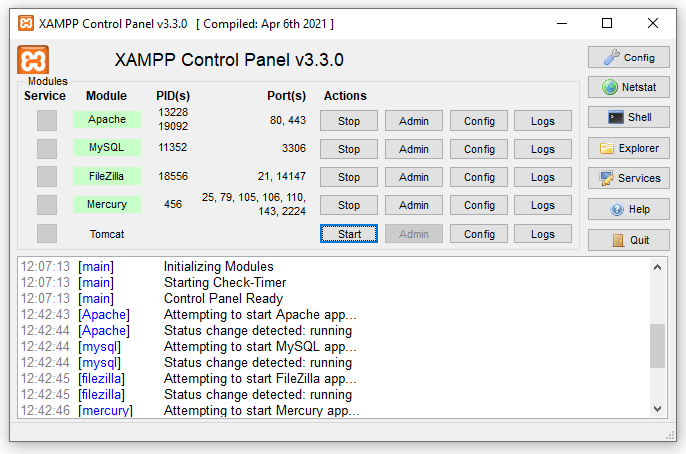Toggle the MySQL service checkbox

[47, 149]
